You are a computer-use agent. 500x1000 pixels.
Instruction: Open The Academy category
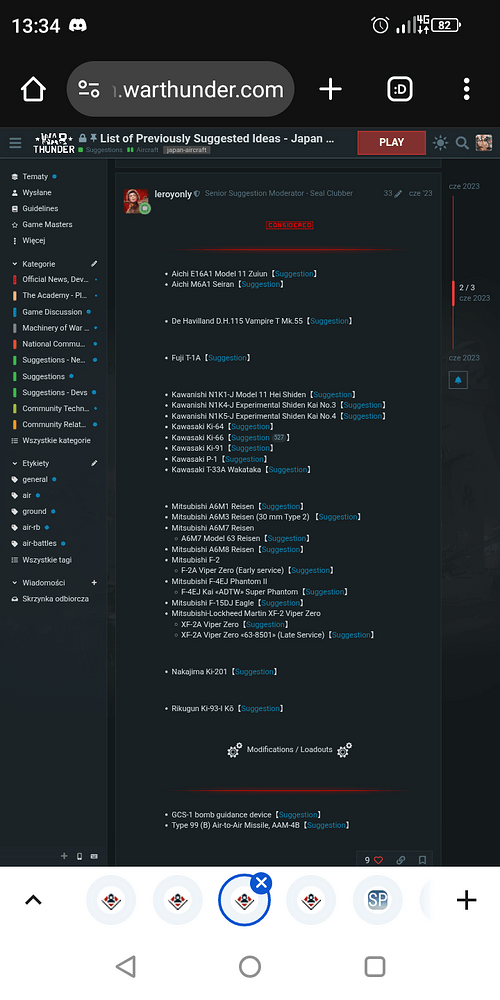[55, 295]
